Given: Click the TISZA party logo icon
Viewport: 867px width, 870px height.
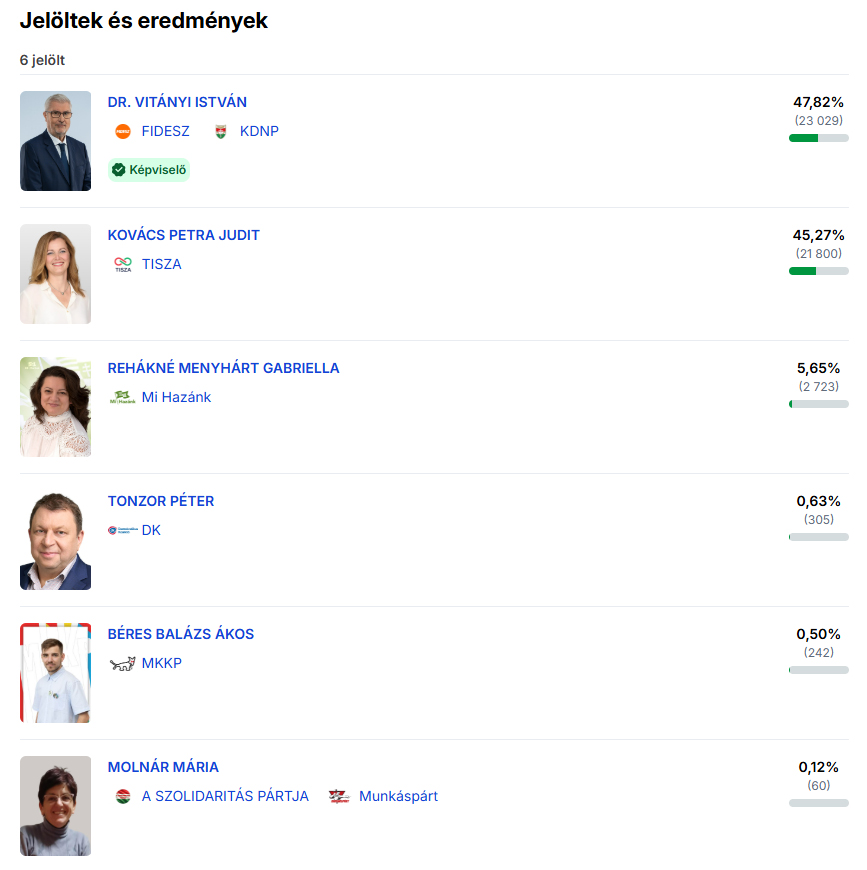Looking at the screenshot, I should [123, 264].
